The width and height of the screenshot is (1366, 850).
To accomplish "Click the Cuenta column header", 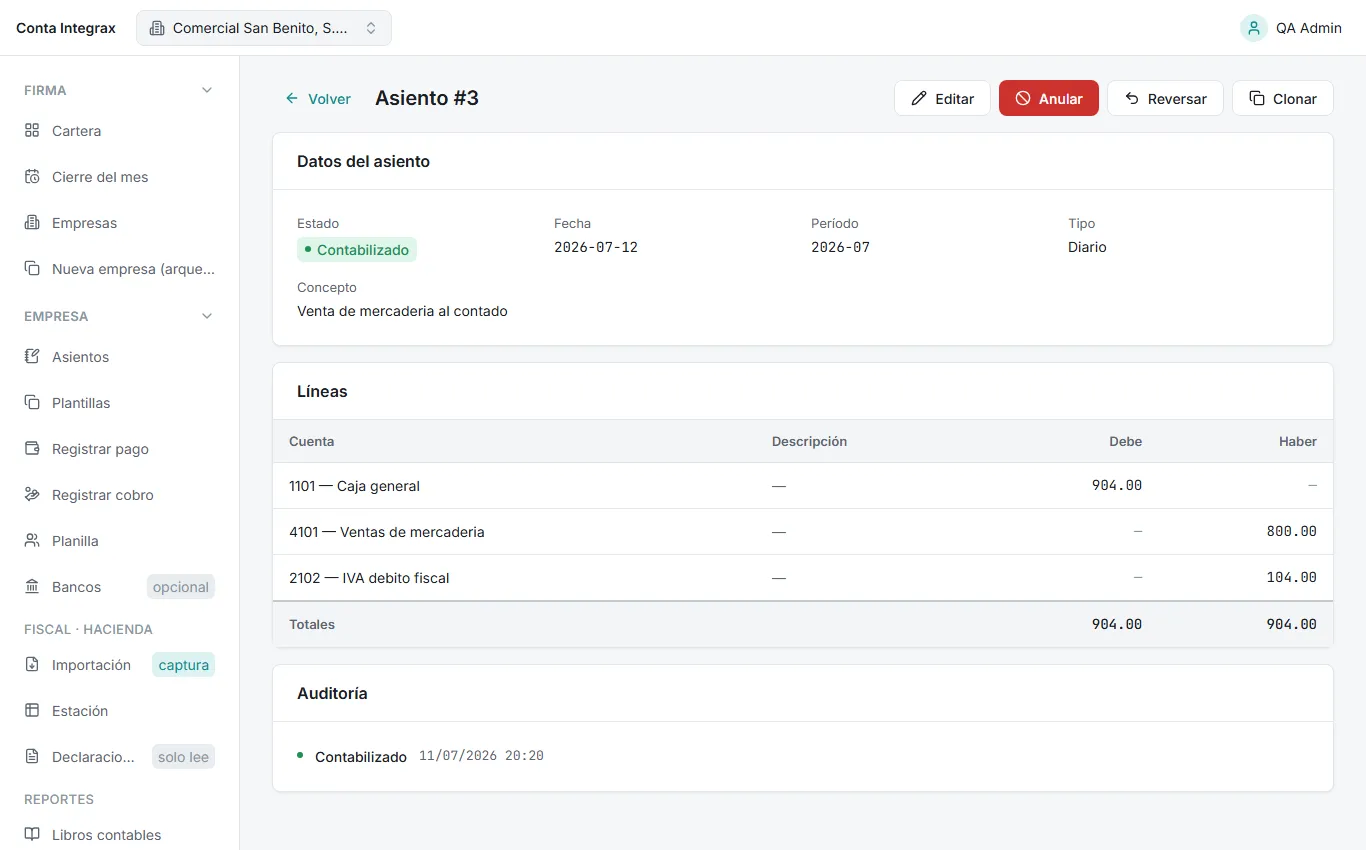I will [312, 441].
